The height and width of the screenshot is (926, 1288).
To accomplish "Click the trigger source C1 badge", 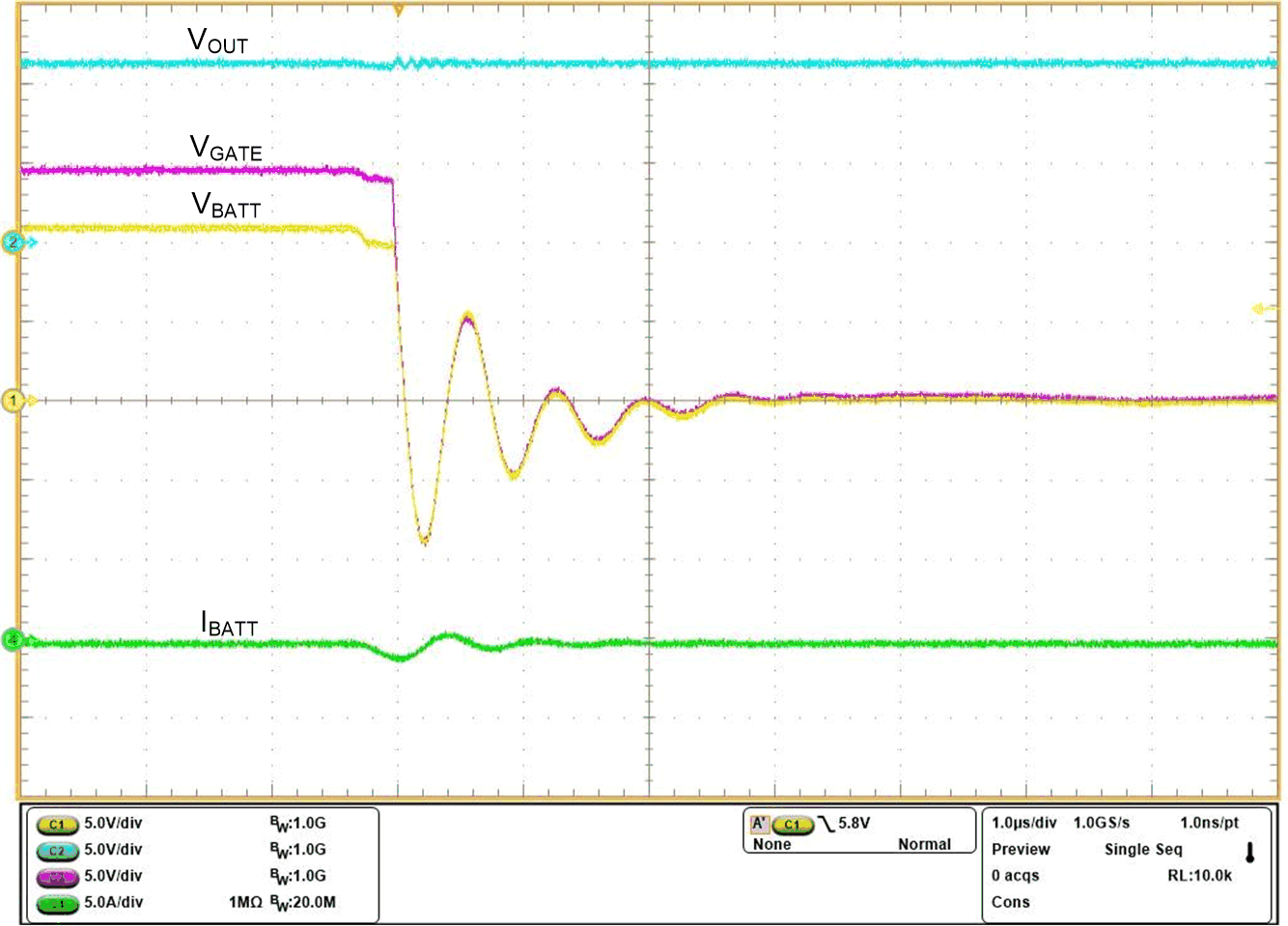I will [x=794, y=823].
